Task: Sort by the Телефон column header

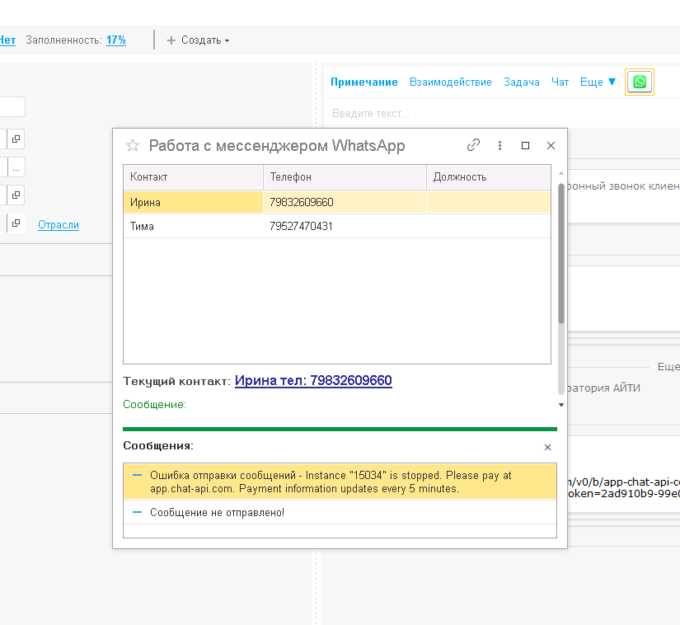Action: (x=345, y=177)
